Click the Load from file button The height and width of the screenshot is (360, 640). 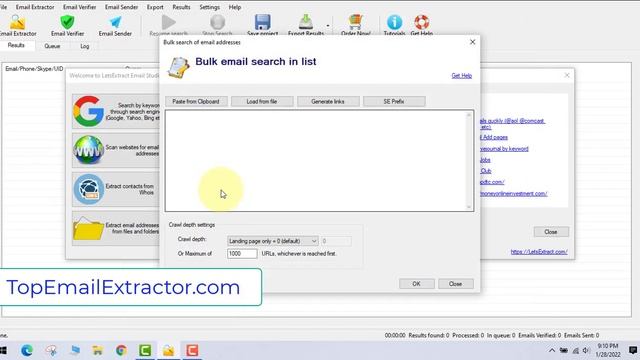tap(262, 101)
